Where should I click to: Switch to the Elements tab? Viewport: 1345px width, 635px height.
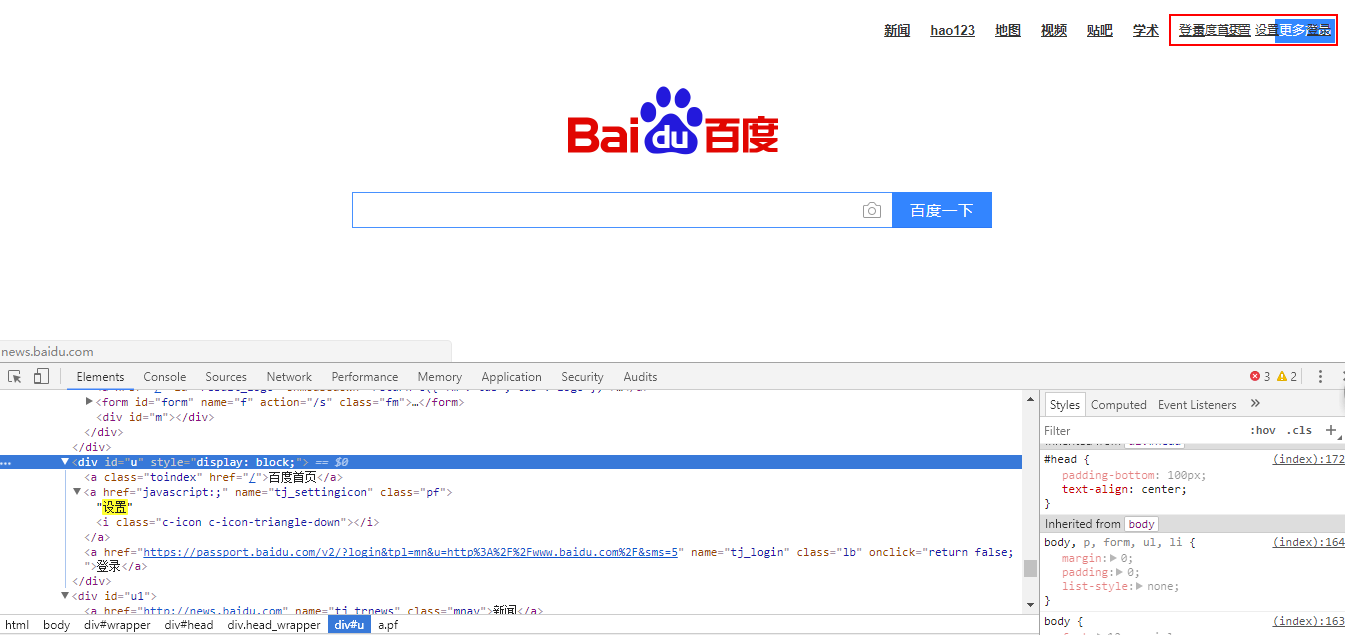pyautogui.click(x=101, y=377)
